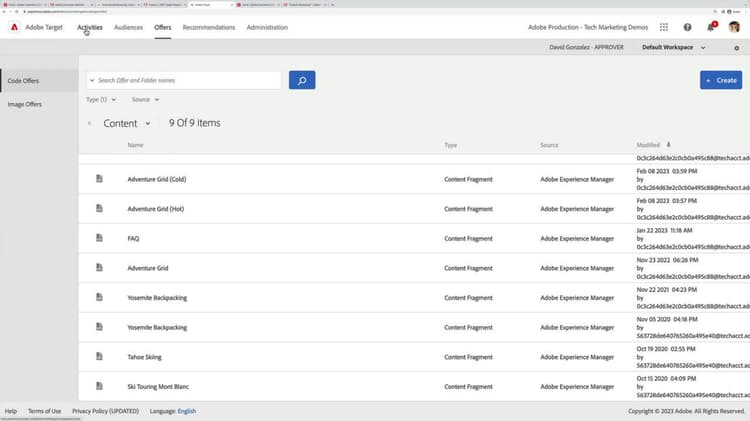Sort by the Type column header
Screen dimensions: 750x421
click(451, 145)
